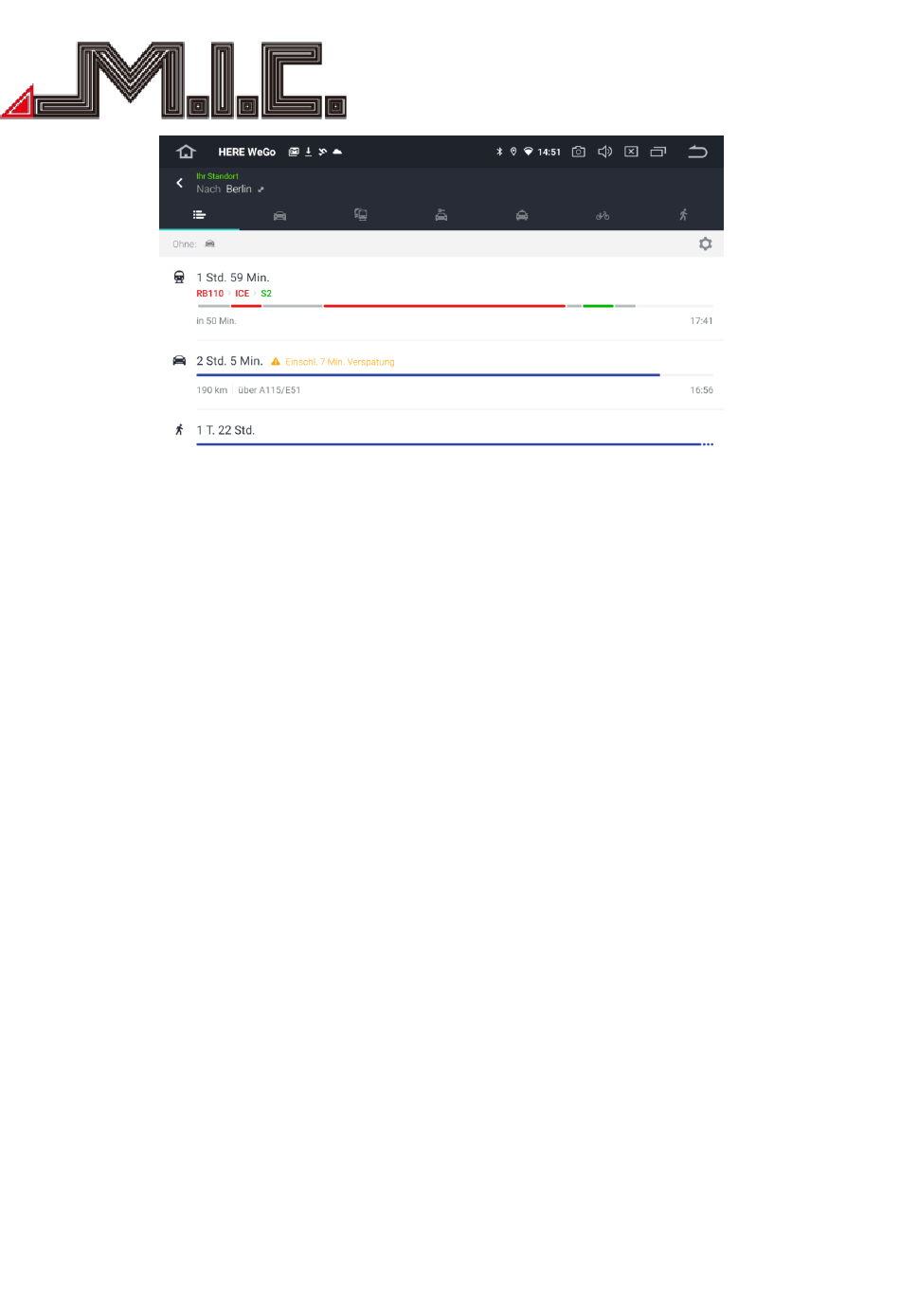
Task: Choose the taxi route tab
Action: 522,215
